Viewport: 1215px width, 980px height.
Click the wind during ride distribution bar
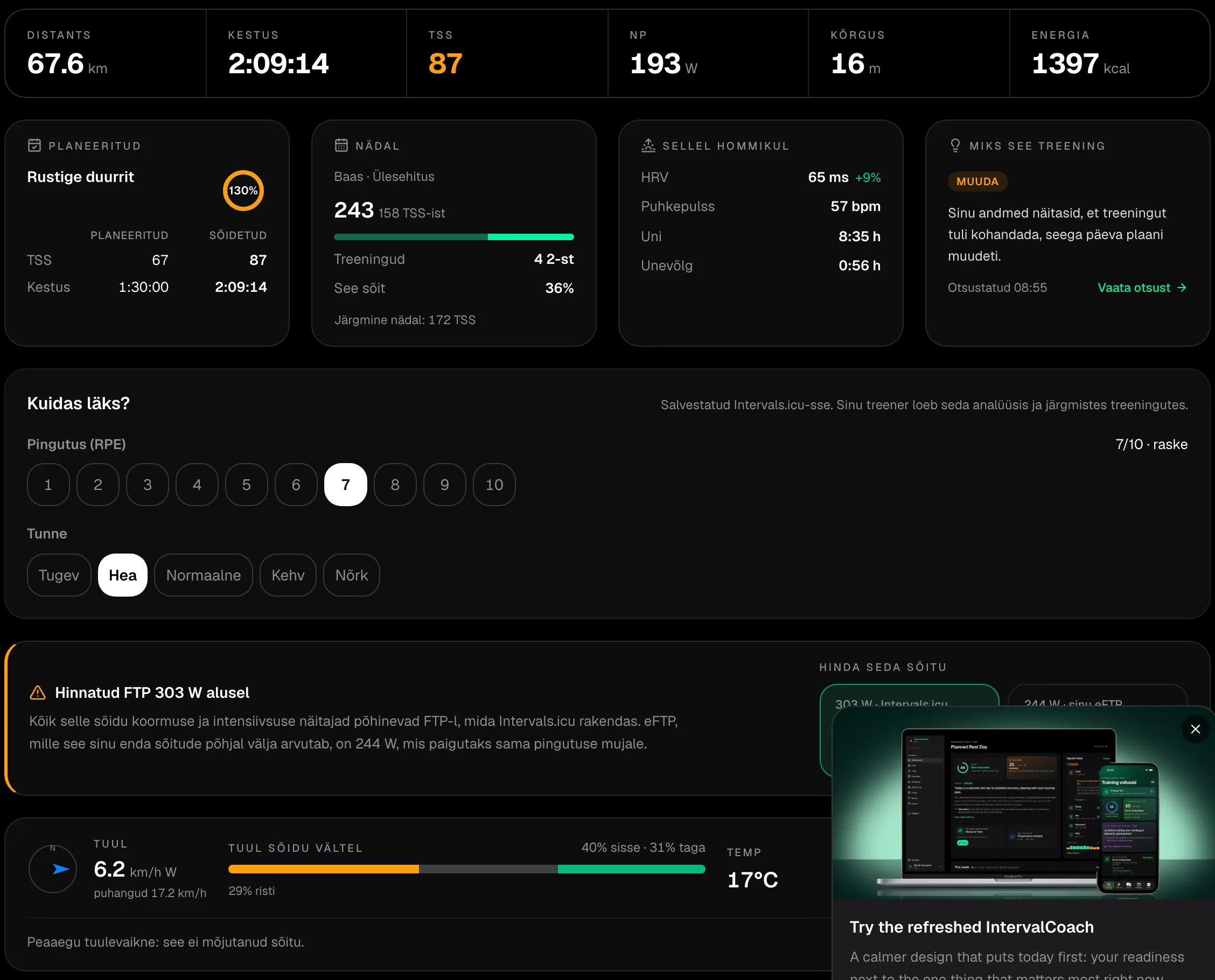point(467,870)
